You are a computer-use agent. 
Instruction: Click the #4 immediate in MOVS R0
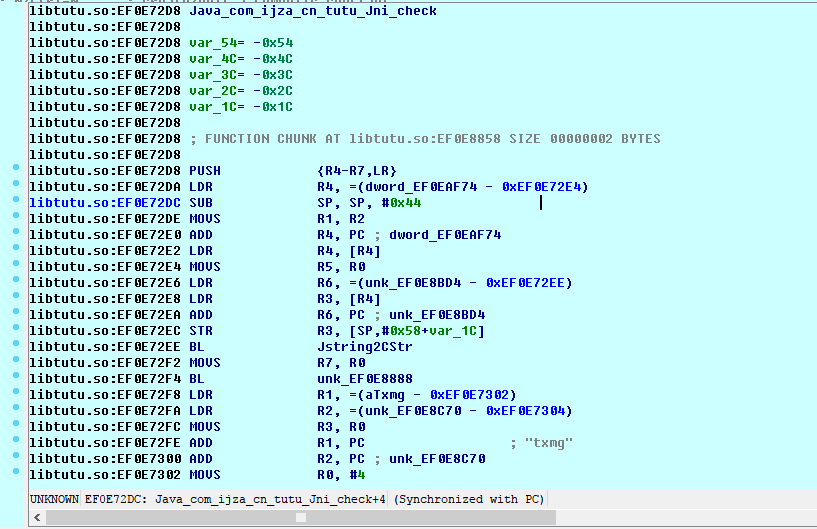357,475
